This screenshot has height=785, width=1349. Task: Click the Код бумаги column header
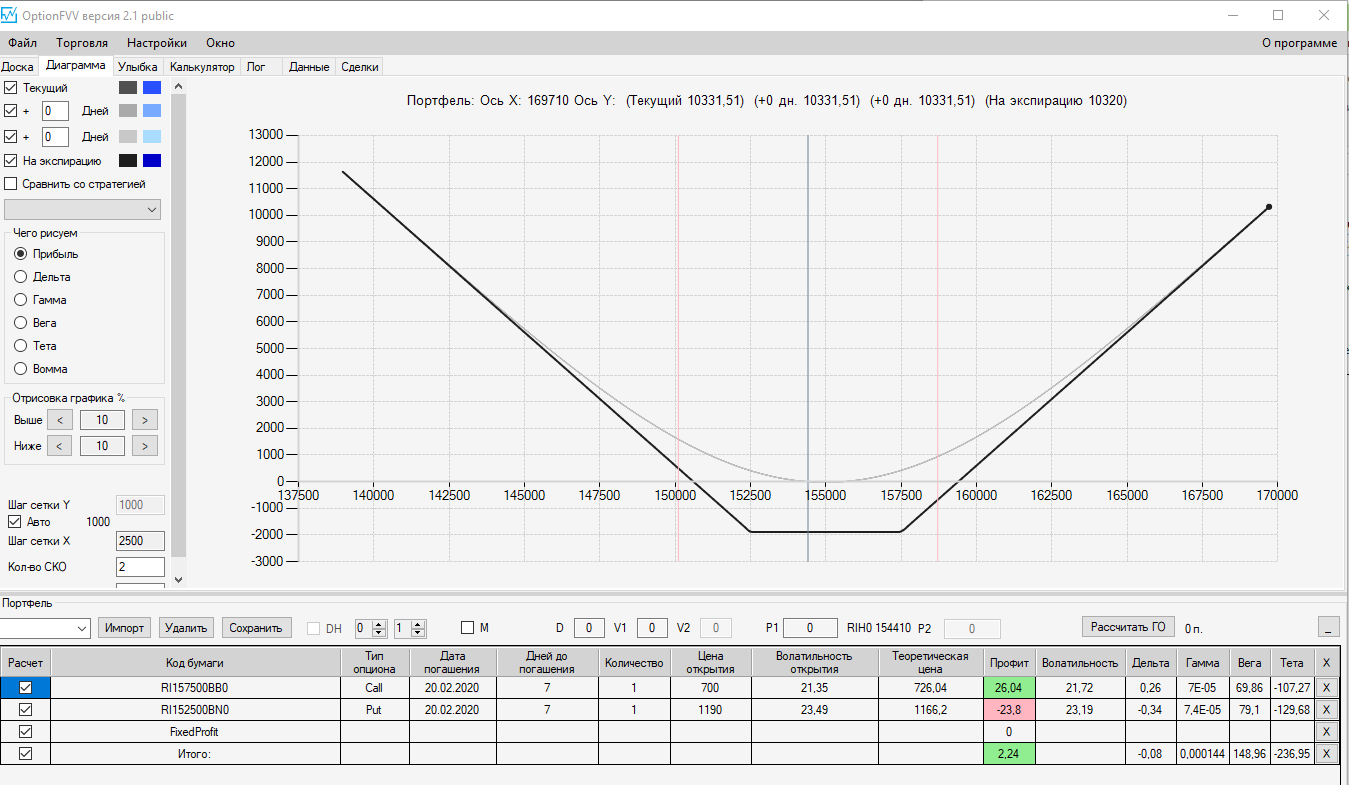point(196,662)
